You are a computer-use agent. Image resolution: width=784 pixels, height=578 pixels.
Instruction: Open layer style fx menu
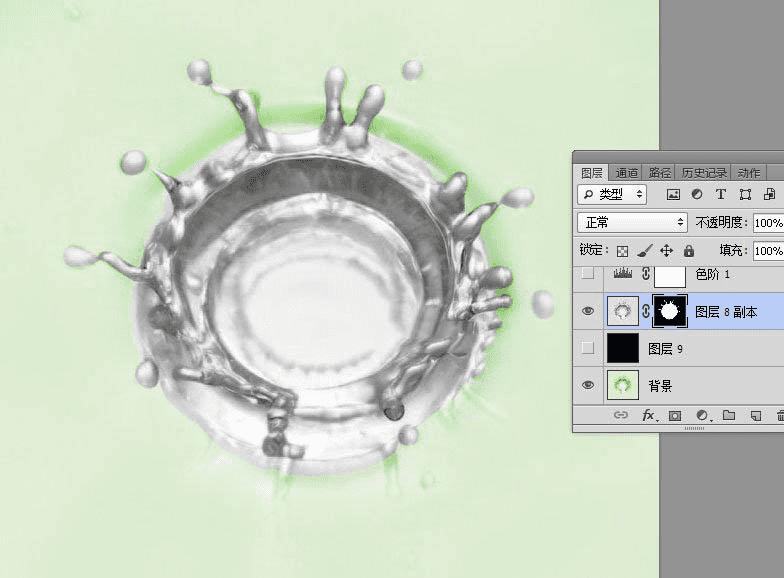tap(649, 416)
